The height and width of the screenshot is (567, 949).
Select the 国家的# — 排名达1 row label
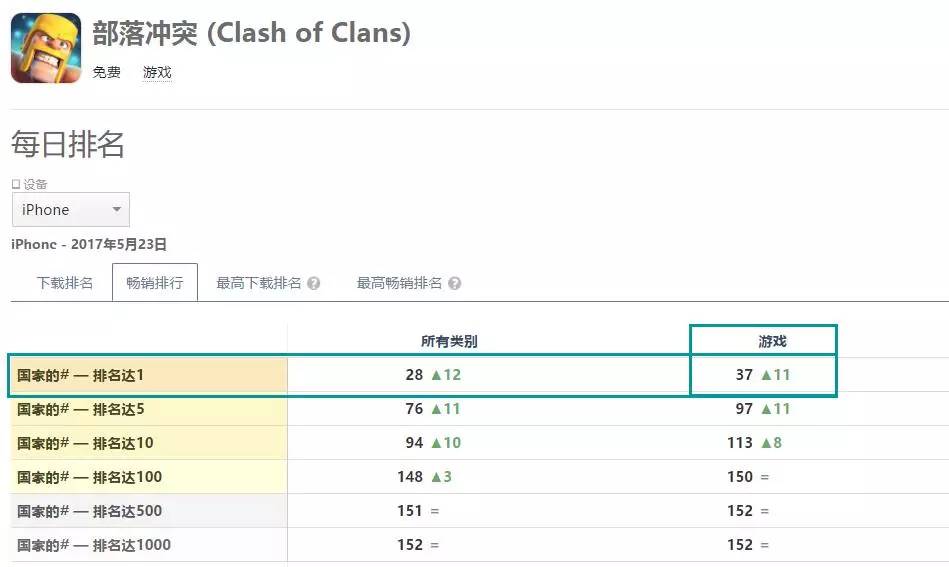click(x=81, y=375)
